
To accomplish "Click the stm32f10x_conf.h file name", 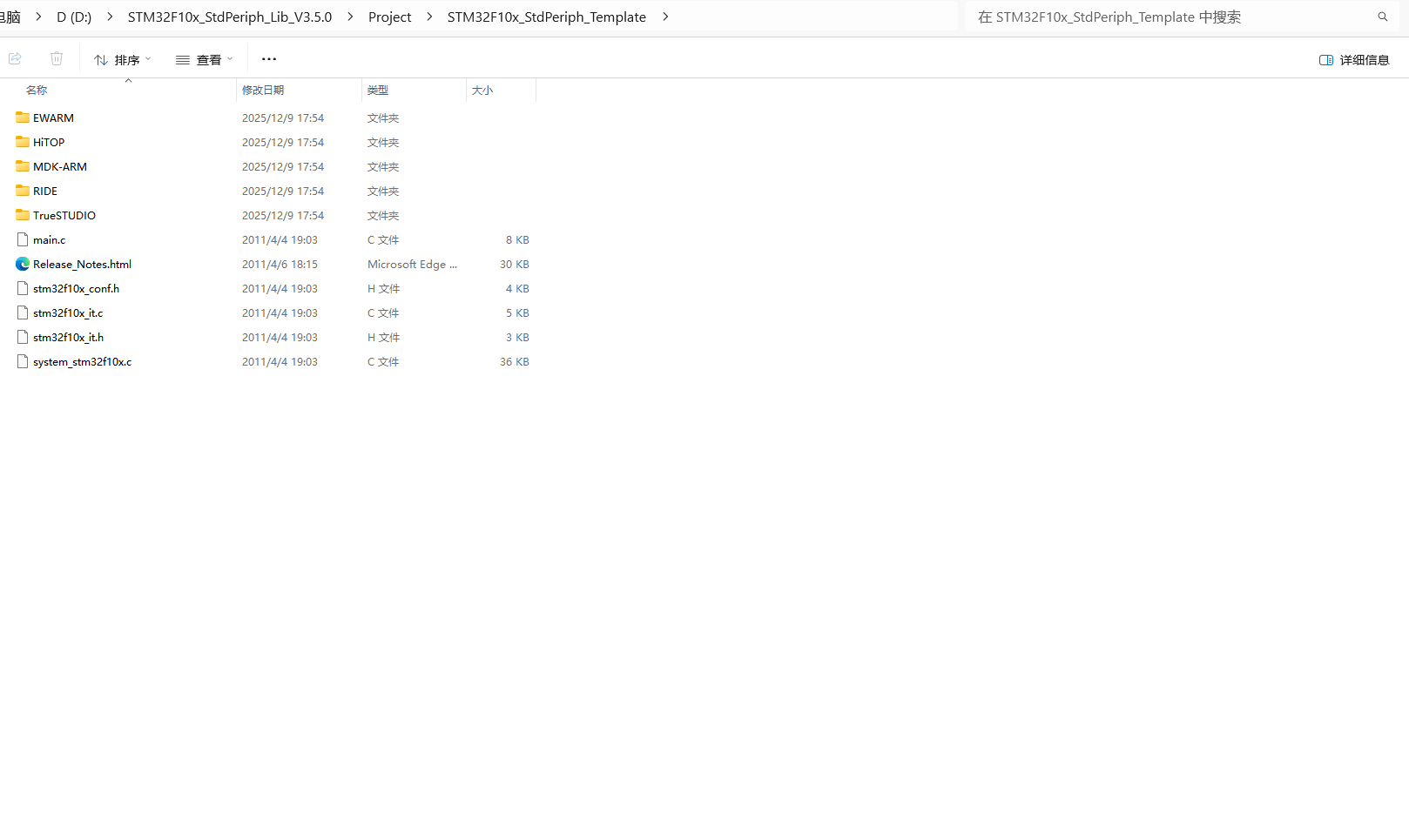I will [77, 288].
